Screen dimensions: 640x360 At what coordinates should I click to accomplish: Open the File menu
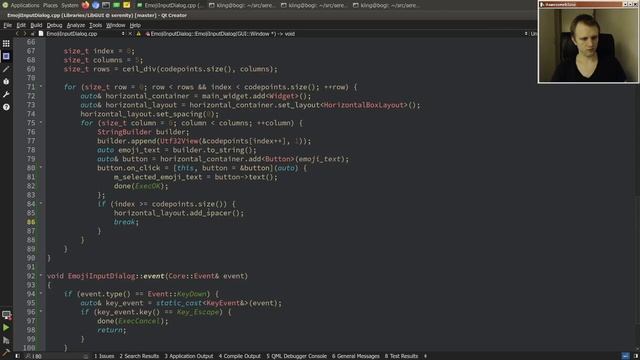tap(8, 25)
